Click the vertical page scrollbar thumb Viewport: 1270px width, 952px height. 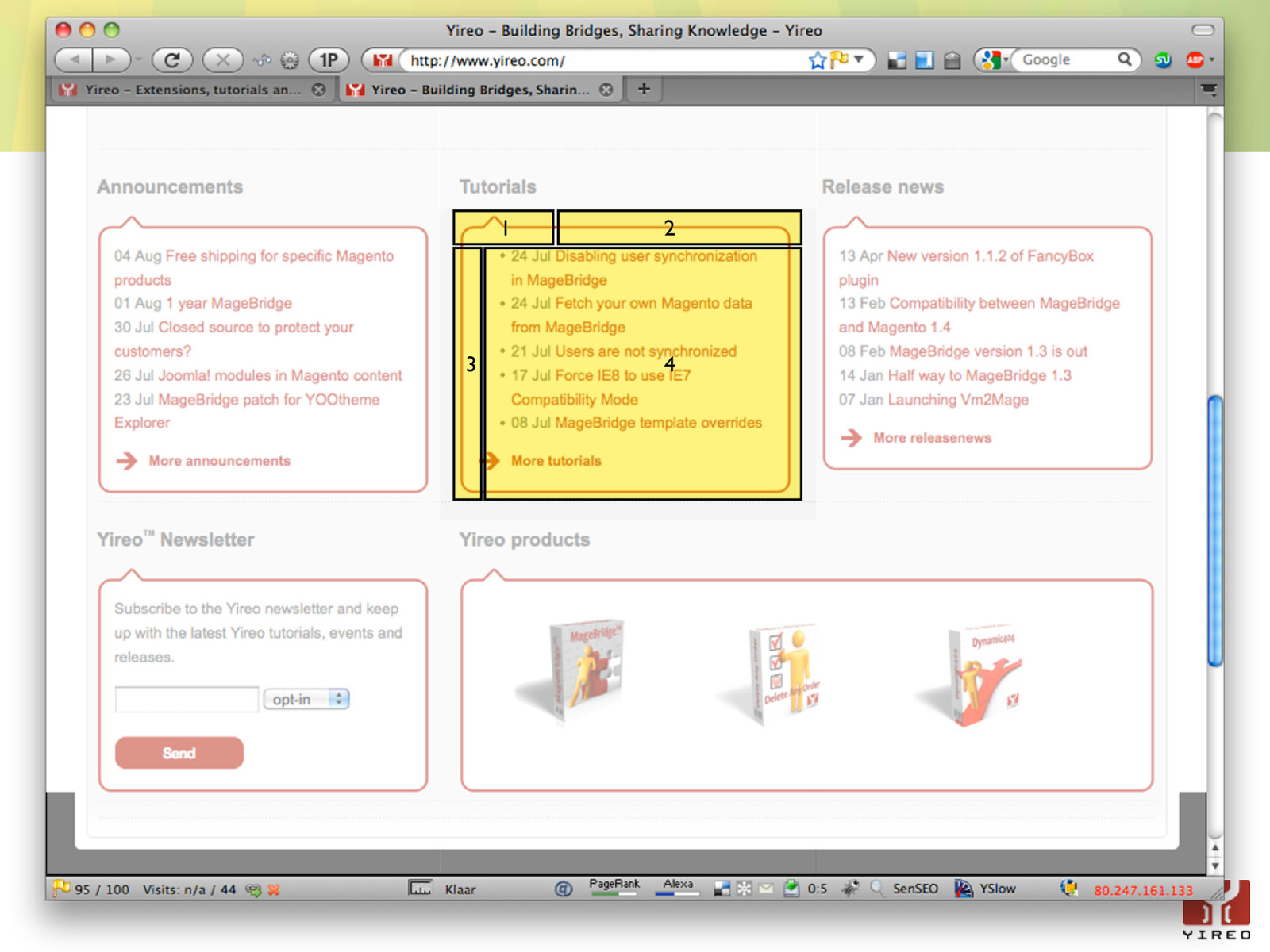pos(1214,530)
